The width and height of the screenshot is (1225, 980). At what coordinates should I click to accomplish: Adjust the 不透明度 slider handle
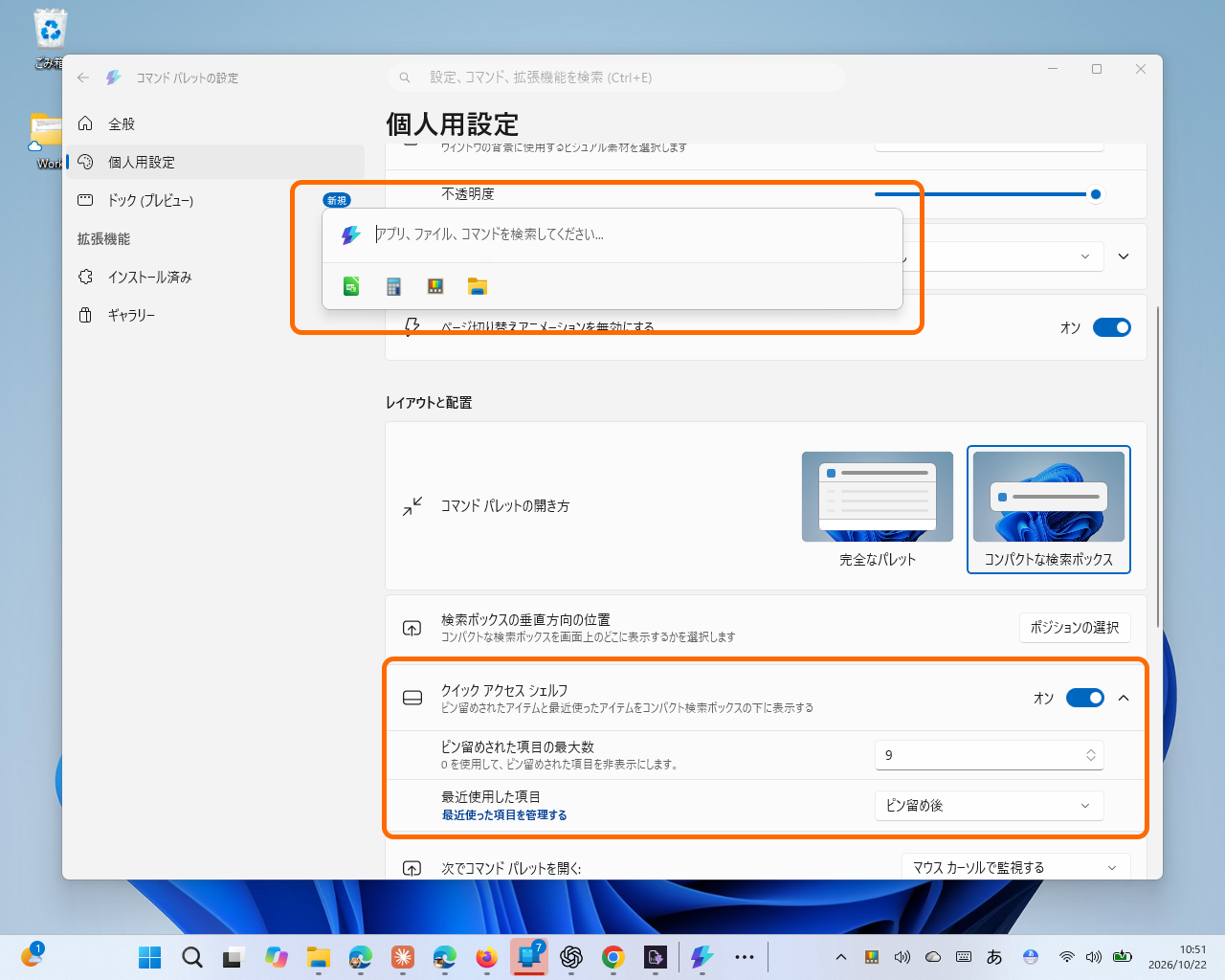pyautogui.click(x=1096, y=194)
